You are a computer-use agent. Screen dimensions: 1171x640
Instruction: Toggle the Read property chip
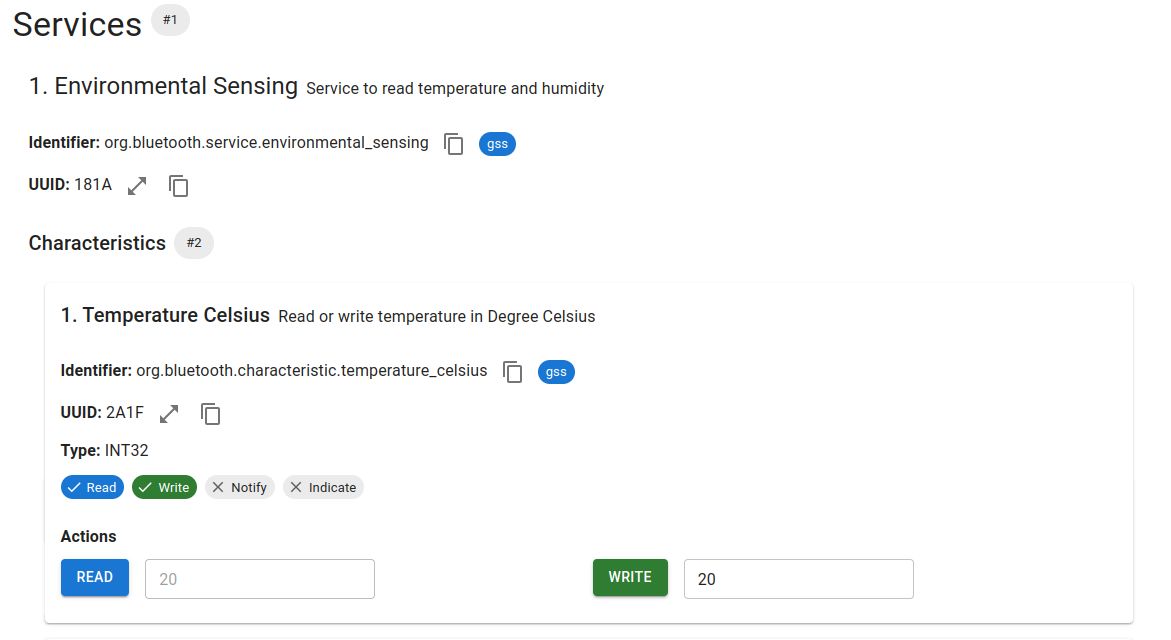point(92,488)
